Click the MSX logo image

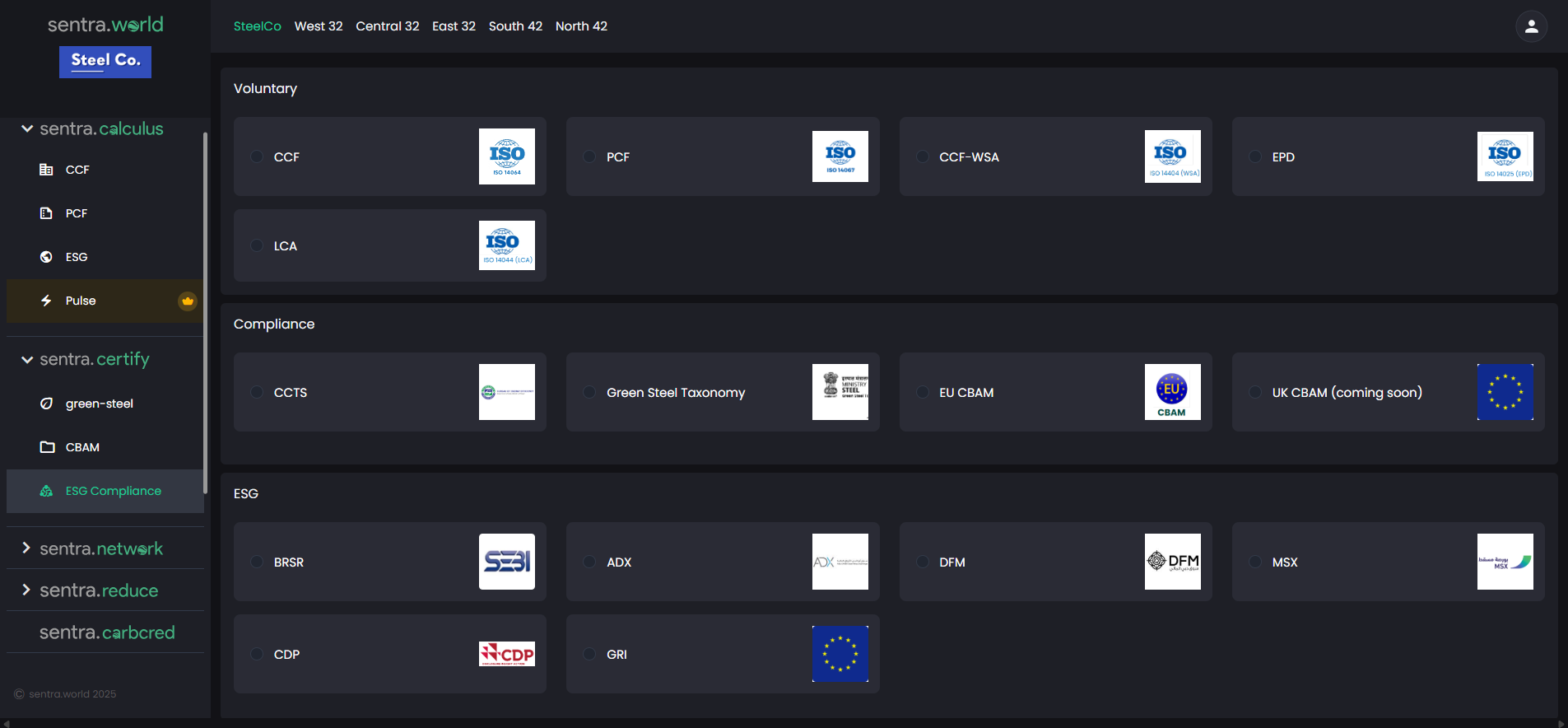click(x=1505, y=562)
